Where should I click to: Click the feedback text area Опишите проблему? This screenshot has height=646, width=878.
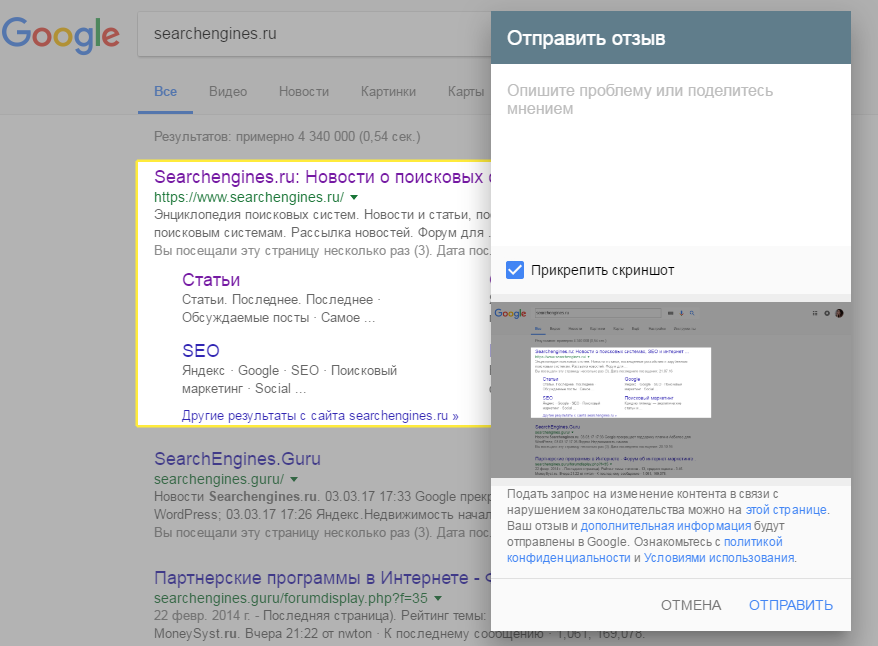671,155
